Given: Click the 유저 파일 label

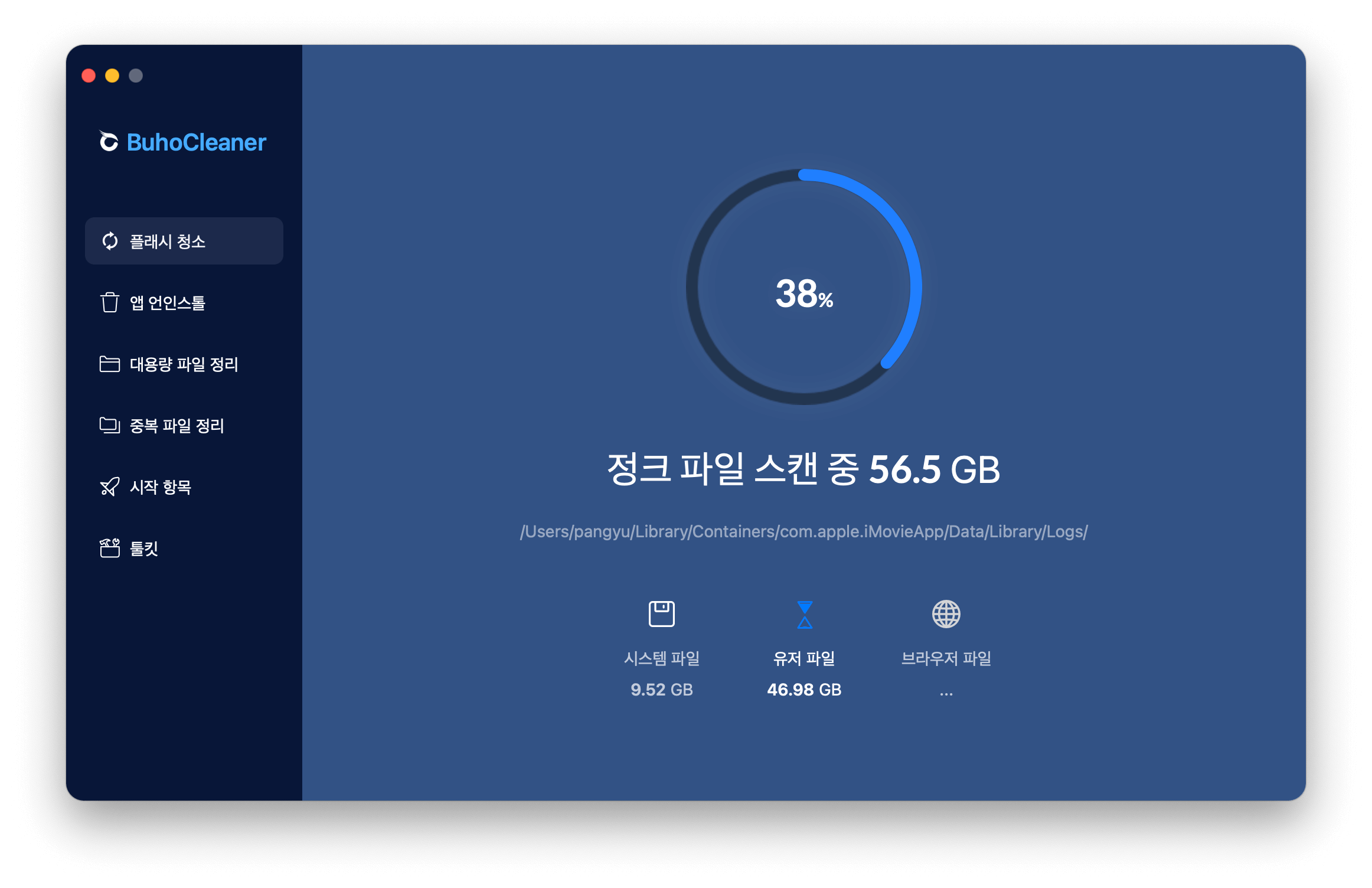Looking at the screenshot, I should click(804, 658).
